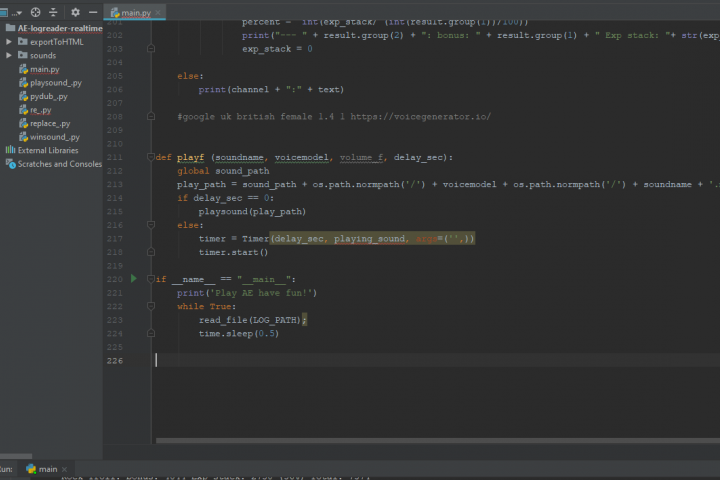Close the main.py editor tab

pos(158,12)
